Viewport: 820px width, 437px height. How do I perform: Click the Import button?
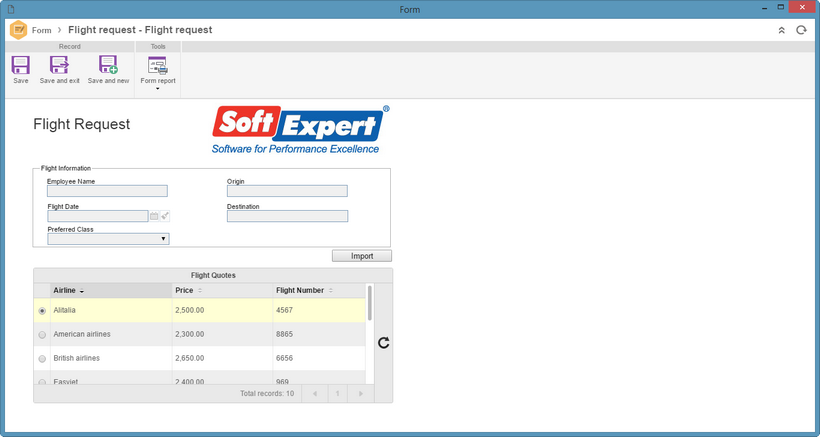[362, 256]
